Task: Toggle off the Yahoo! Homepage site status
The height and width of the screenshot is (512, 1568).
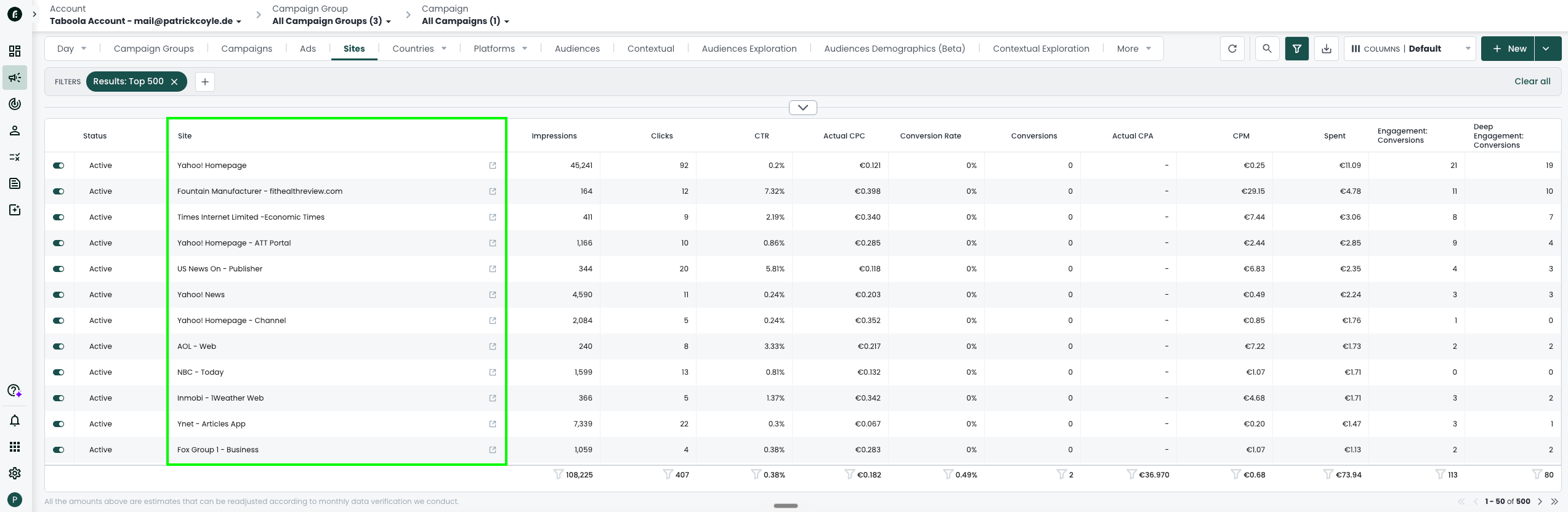Action: pyautogui.click(x=59, y=166)
